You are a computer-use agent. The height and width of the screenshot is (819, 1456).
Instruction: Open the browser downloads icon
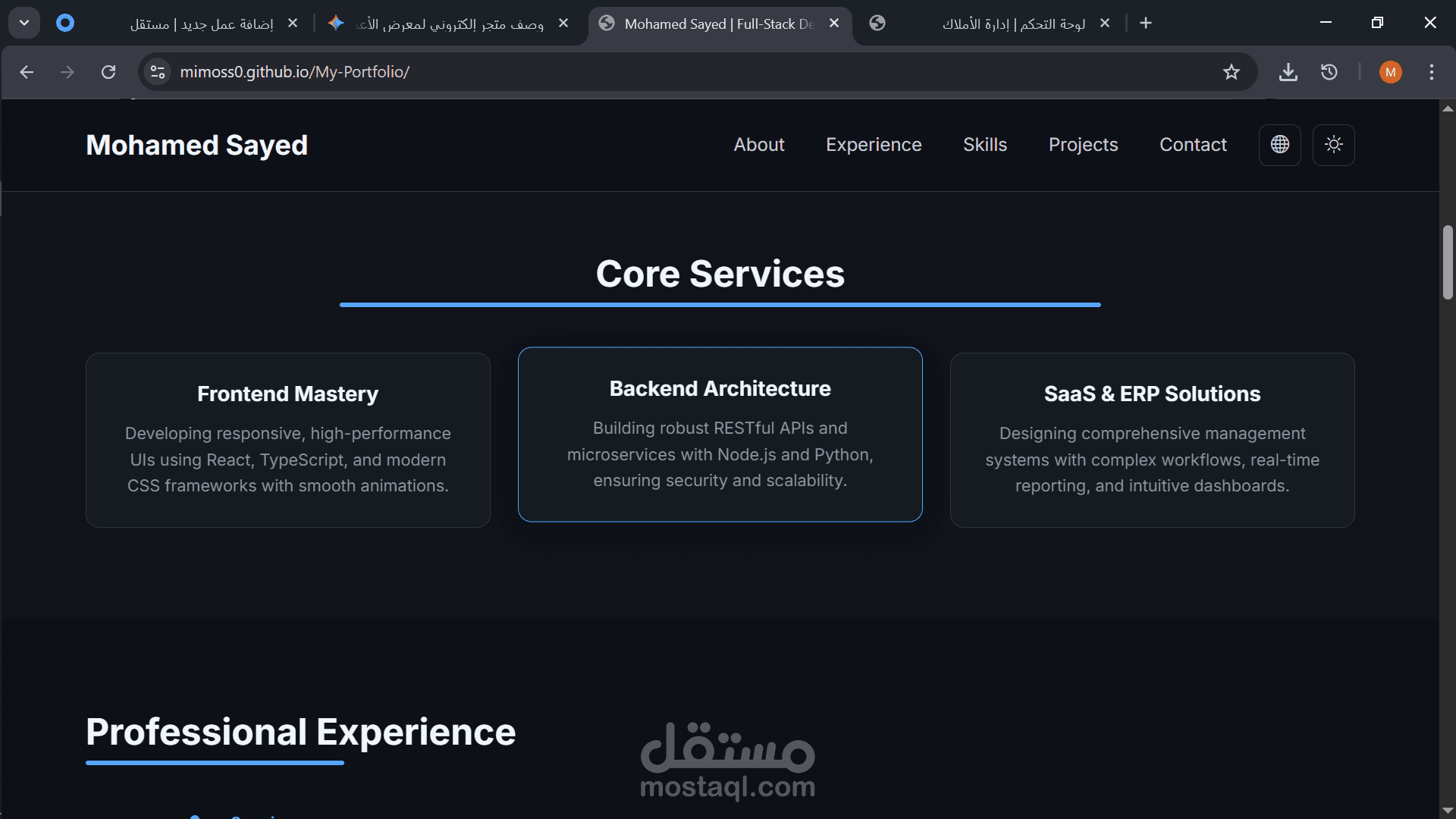tap(1288, 72)
